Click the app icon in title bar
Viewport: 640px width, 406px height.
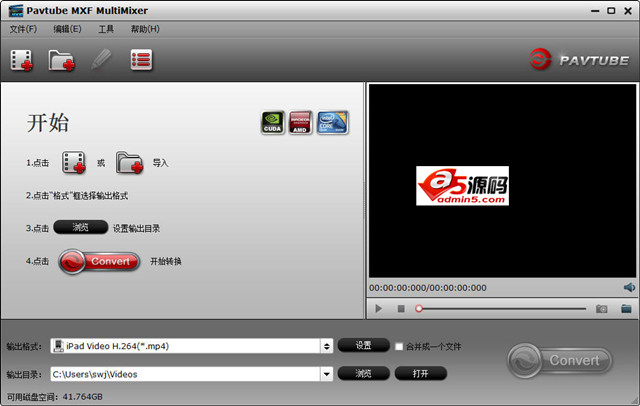point(16,11)
